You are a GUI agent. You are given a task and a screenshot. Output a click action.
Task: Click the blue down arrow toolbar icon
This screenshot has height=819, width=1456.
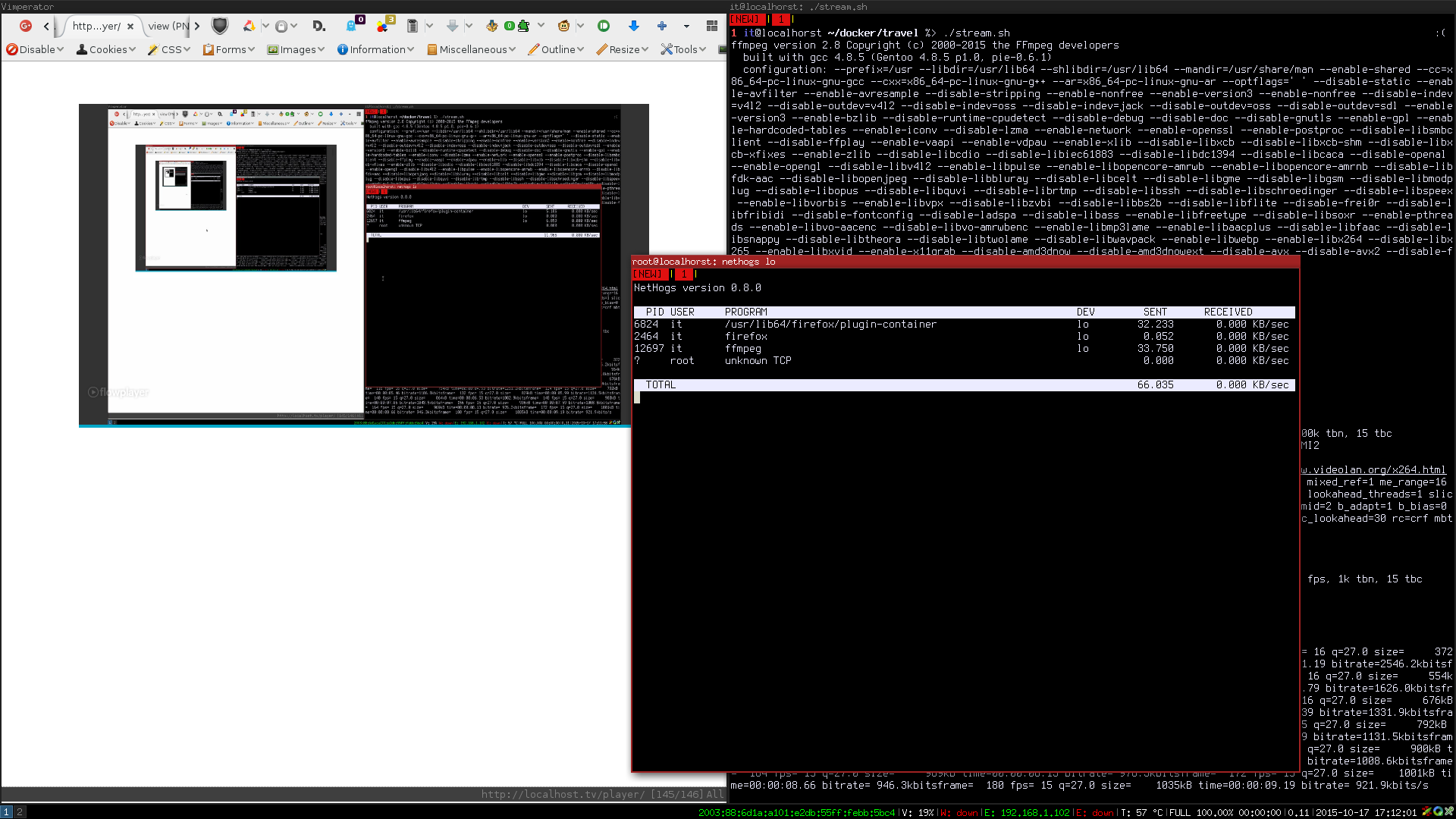(x=634, y=26)
